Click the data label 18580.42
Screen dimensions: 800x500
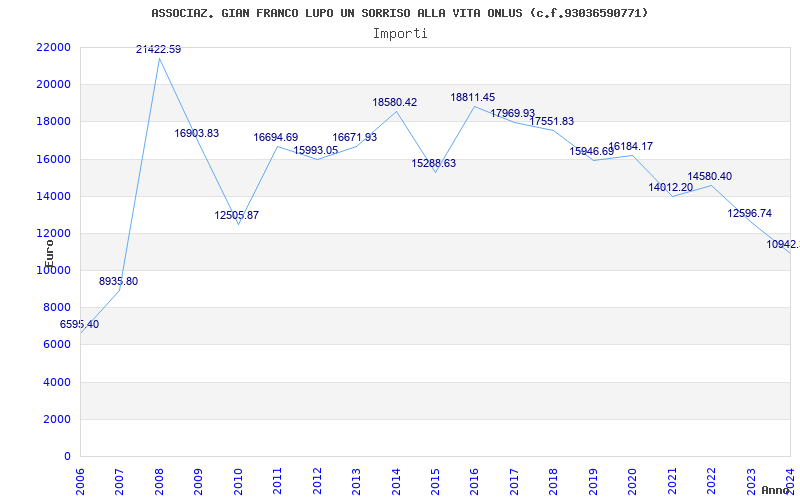pyautogui.click(x=395, y=103)
